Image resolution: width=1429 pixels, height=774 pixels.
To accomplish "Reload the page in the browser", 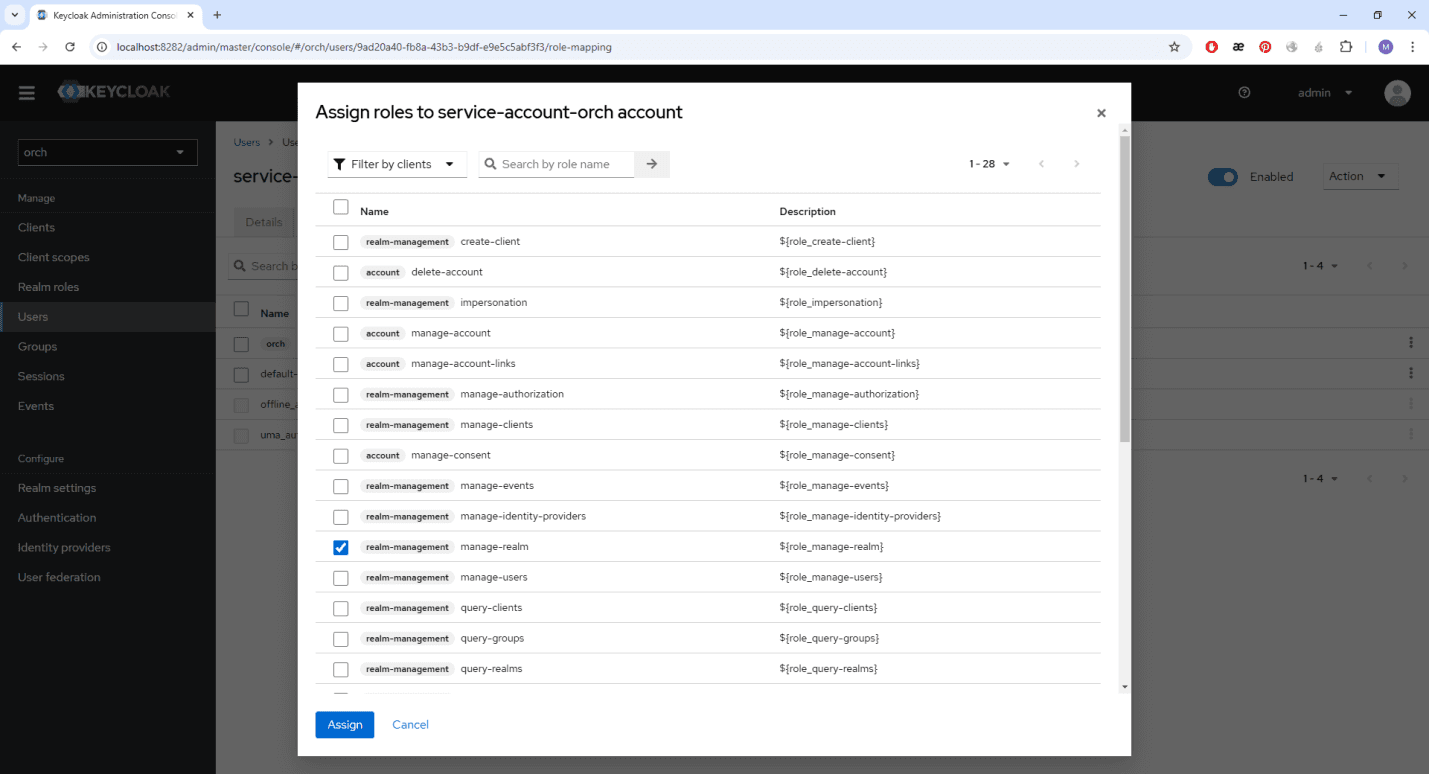I will (x=70, y=47).
